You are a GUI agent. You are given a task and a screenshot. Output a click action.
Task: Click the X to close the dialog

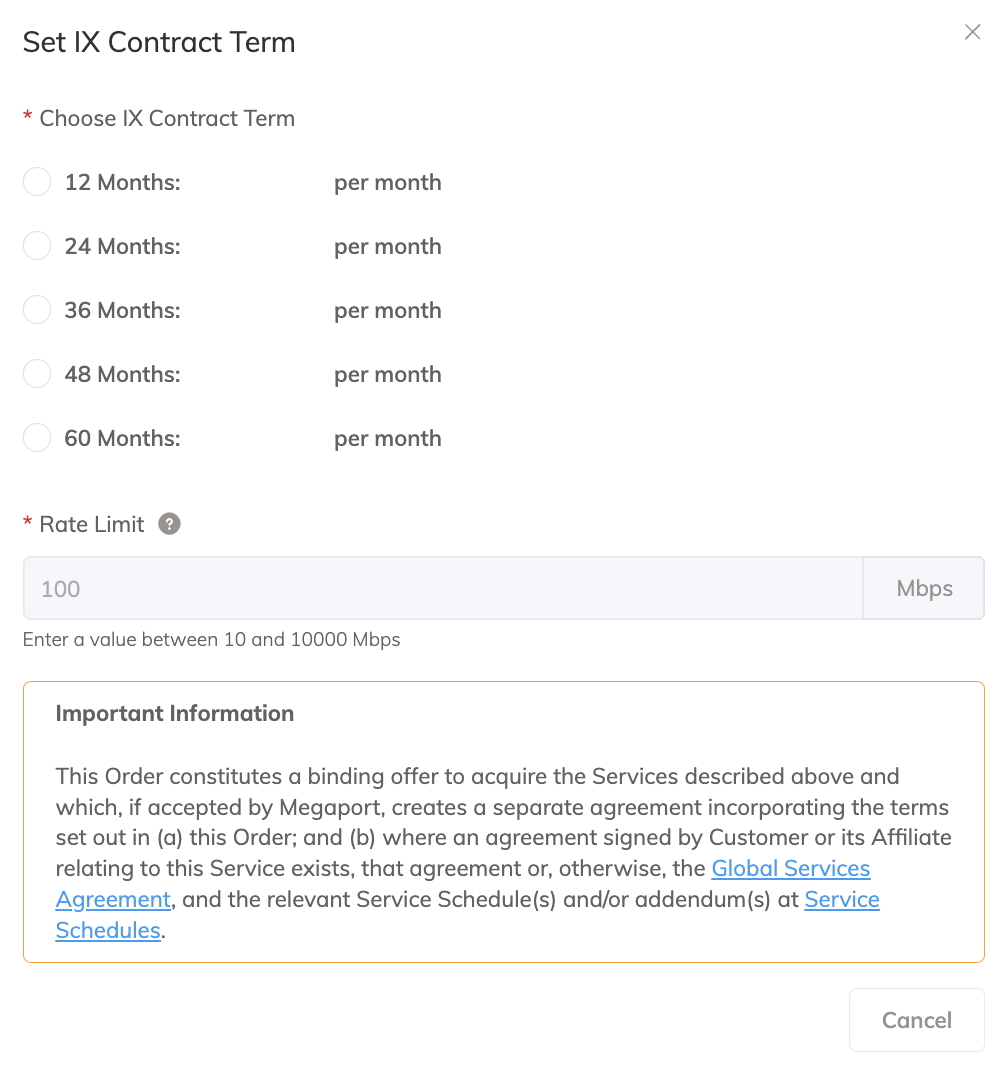971,31
